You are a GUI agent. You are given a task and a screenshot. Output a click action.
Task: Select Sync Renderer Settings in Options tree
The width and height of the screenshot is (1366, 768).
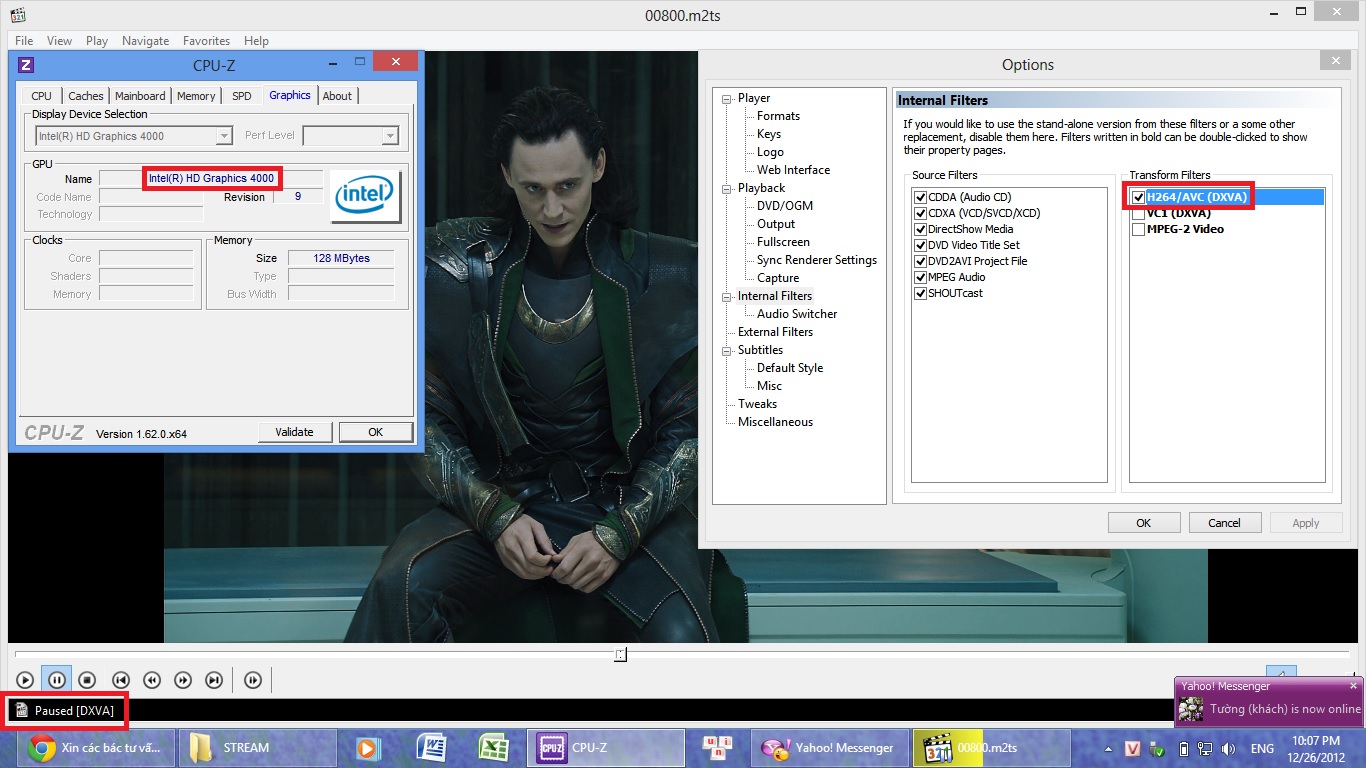coord(816,260)
